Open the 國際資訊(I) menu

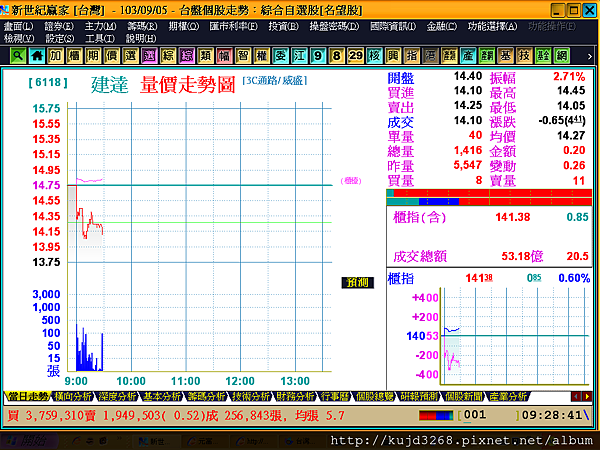pos(393,26)
